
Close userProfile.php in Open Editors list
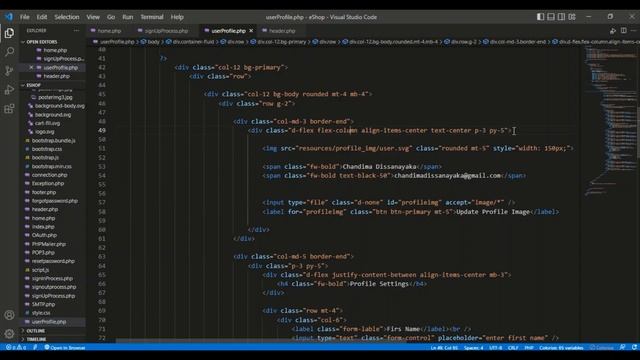(x=31, y=67)
